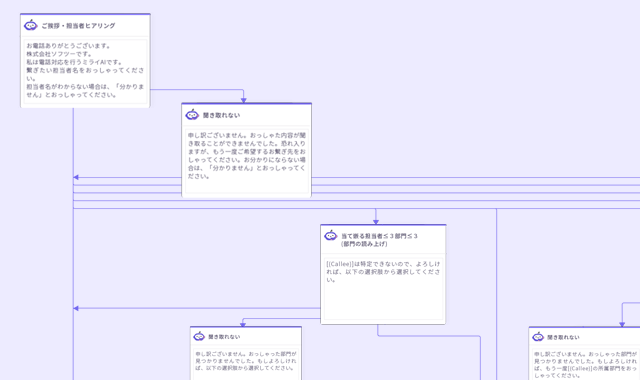Click message text starting 申し訳ございません。おっしゃった内容が聞き
This screenshot has width=640, height=380.
pos(247,156)
